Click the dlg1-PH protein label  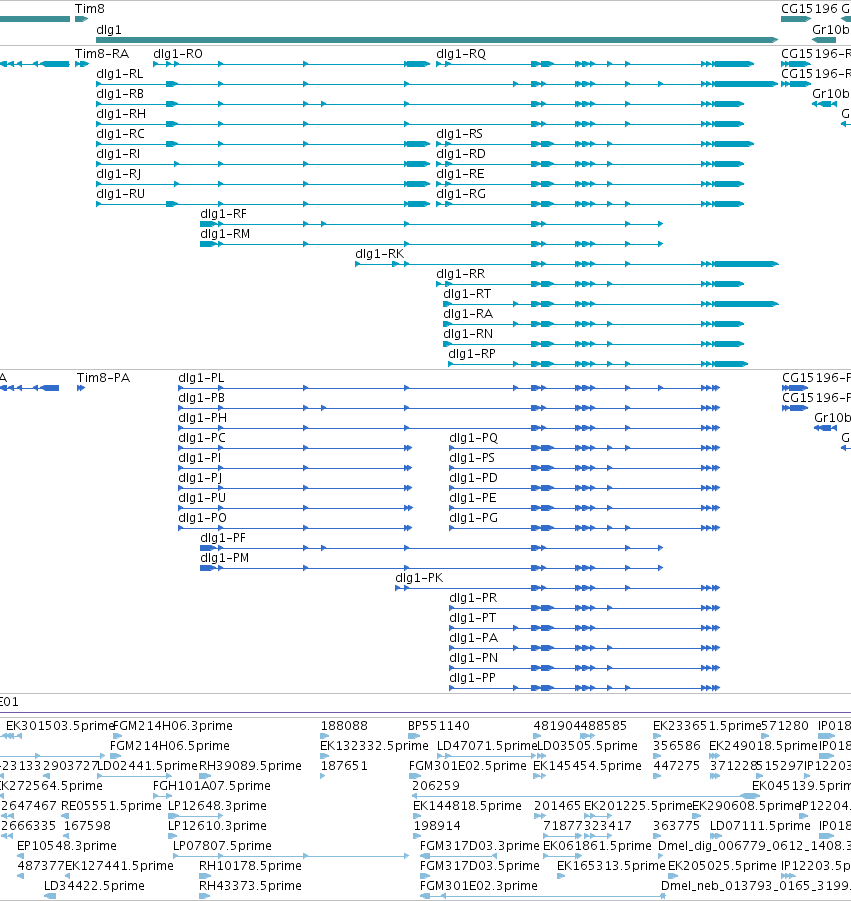coord(202,418)
